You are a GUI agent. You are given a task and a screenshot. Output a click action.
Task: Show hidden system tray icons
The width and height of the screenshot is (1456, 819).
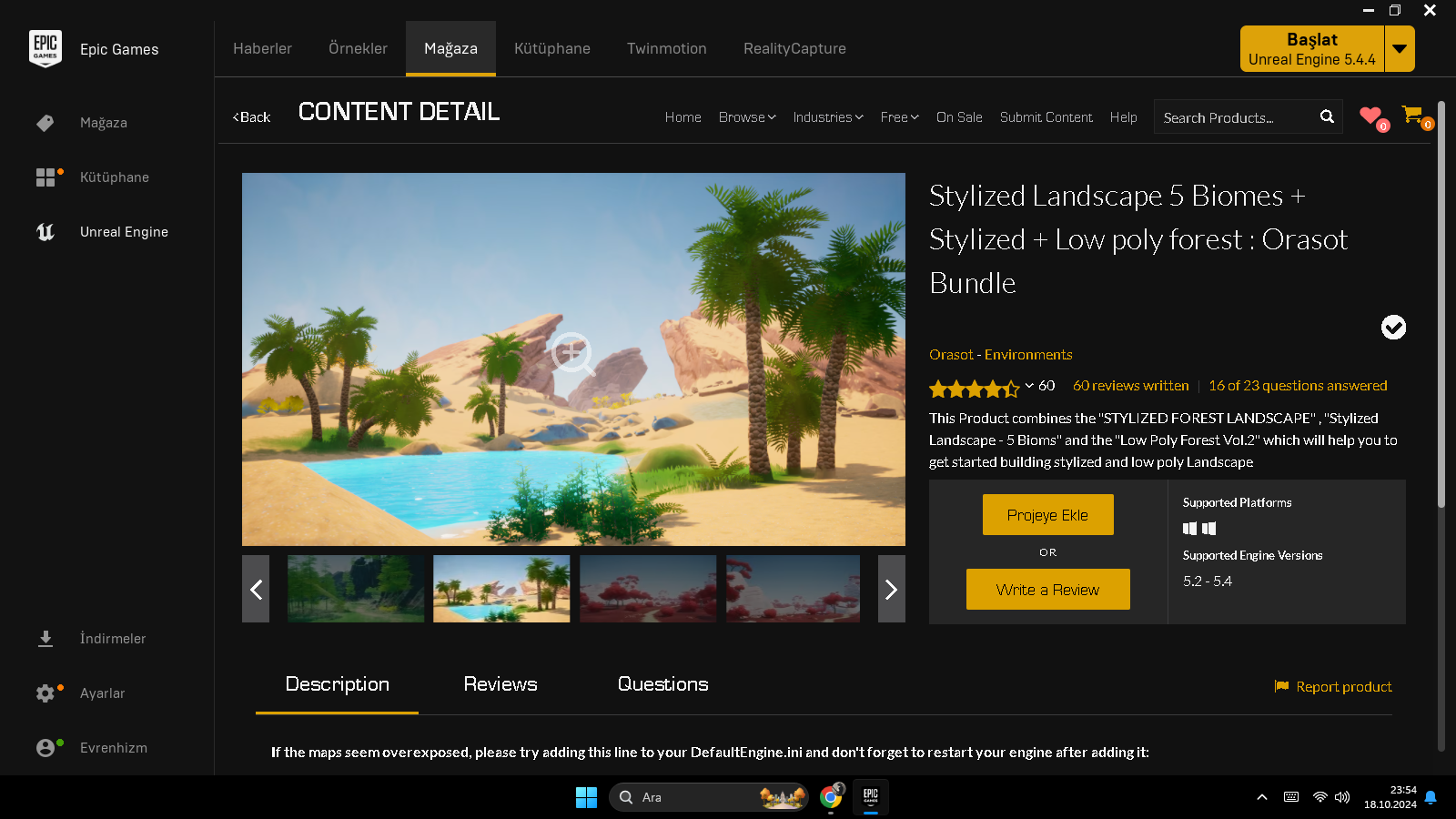tap(1262, 797)
